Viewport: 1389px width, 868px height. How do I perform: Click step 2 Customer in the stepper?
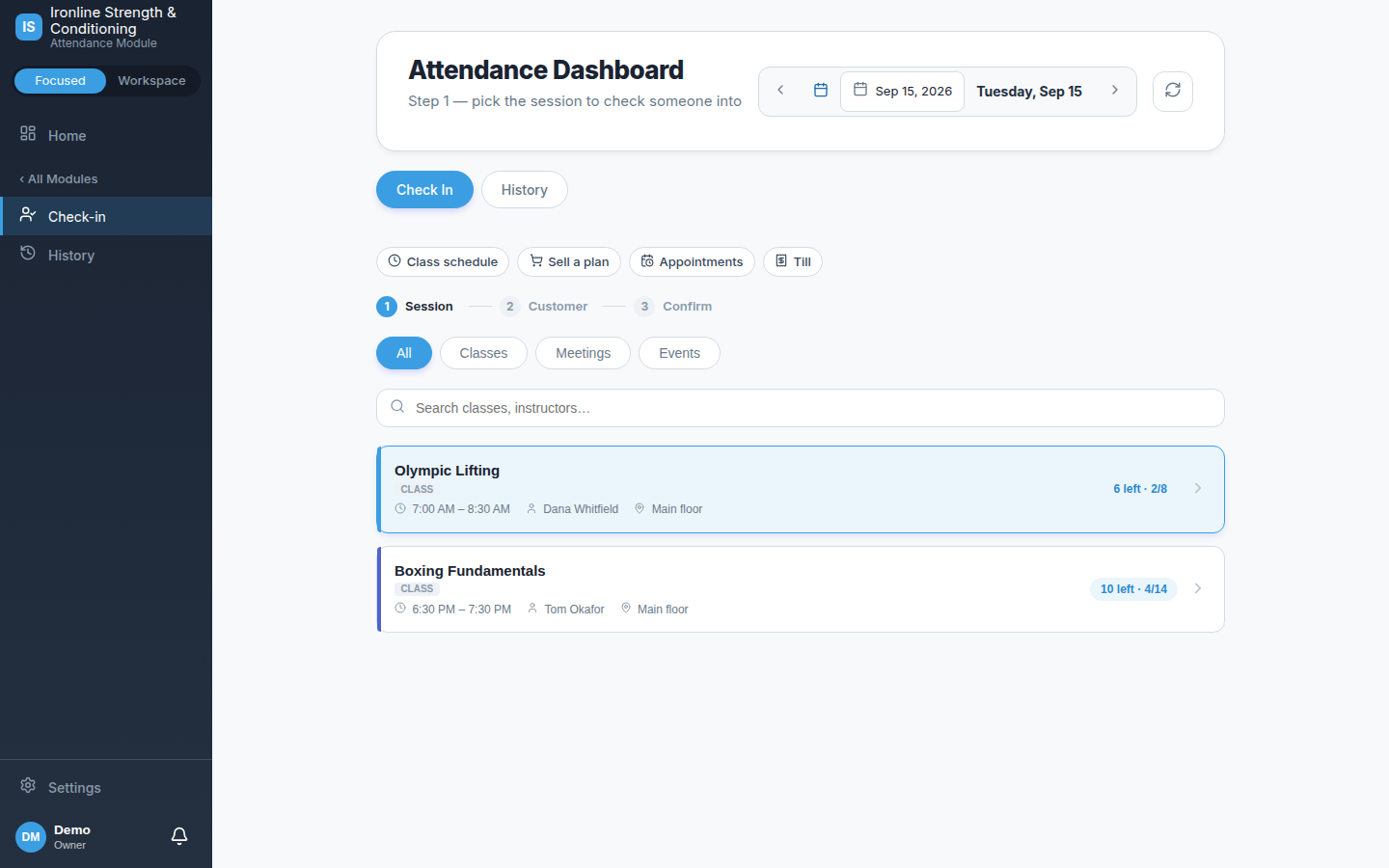click(544, 307)
